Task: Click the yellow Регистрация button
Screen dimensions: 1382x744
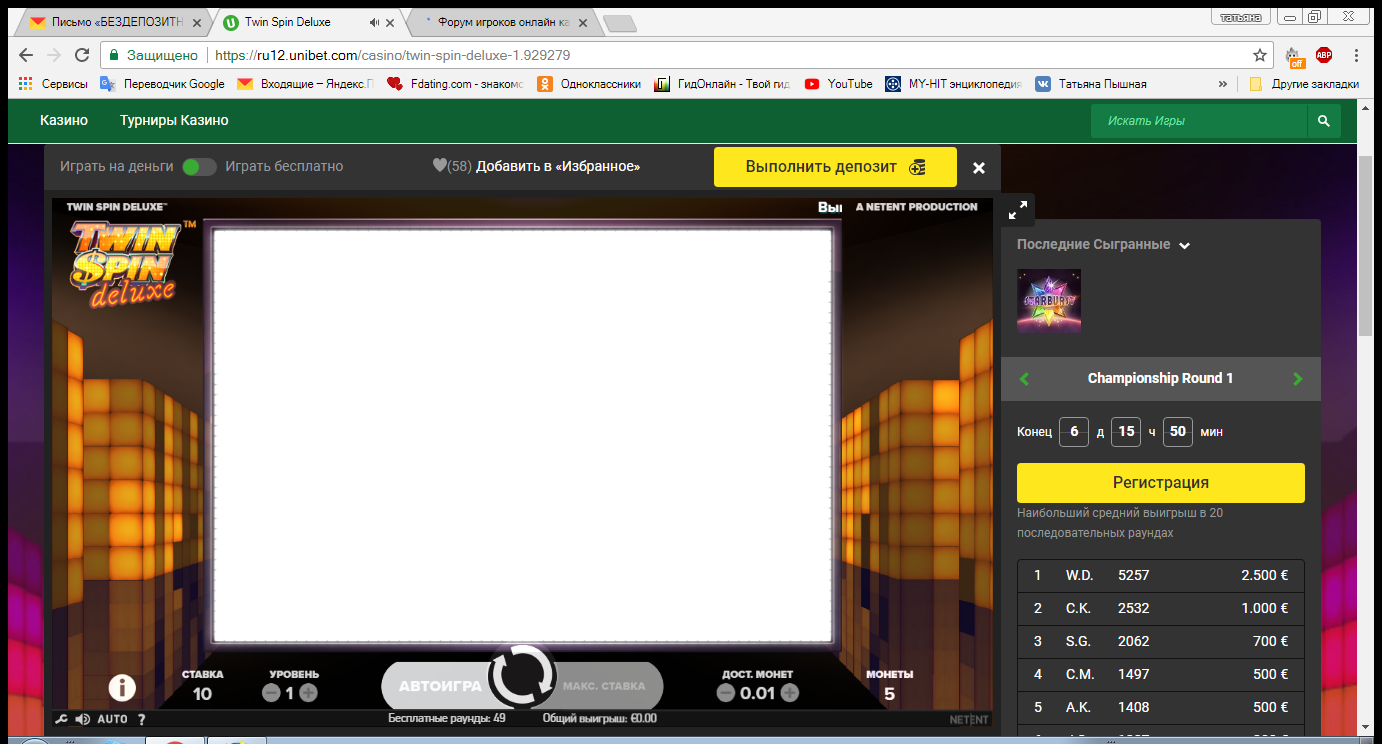Action: (1160, 483)
